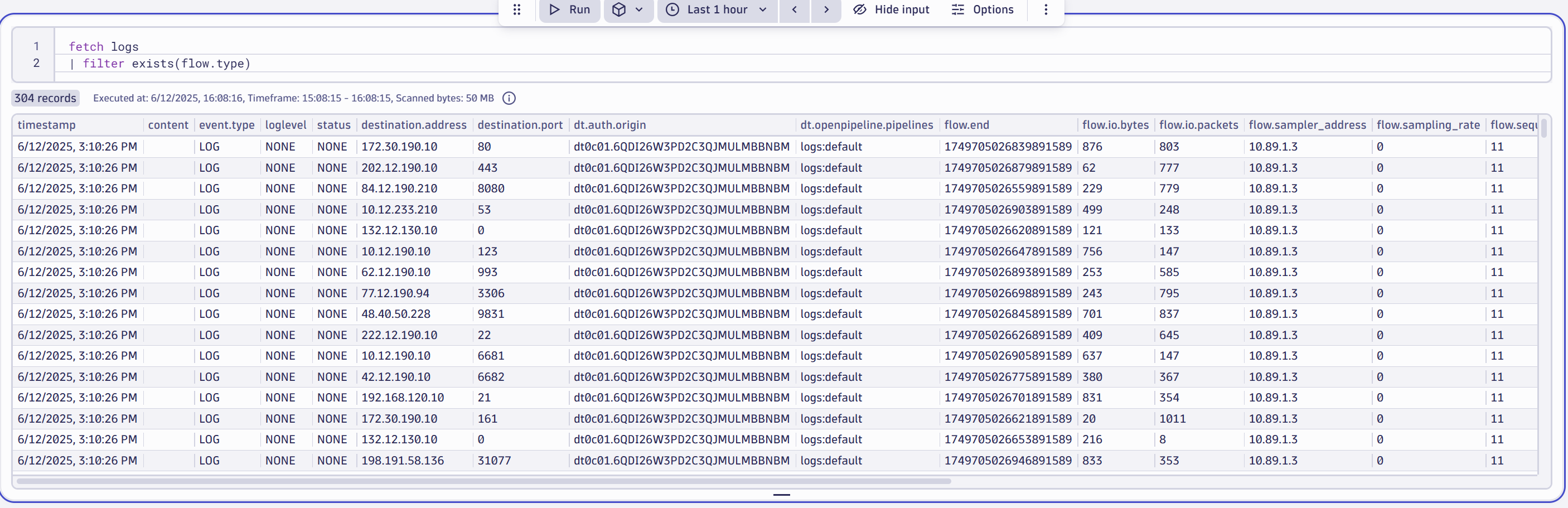Click the 304 records badge
This screenshot has height=508, width=1568.
pos(46,99)
